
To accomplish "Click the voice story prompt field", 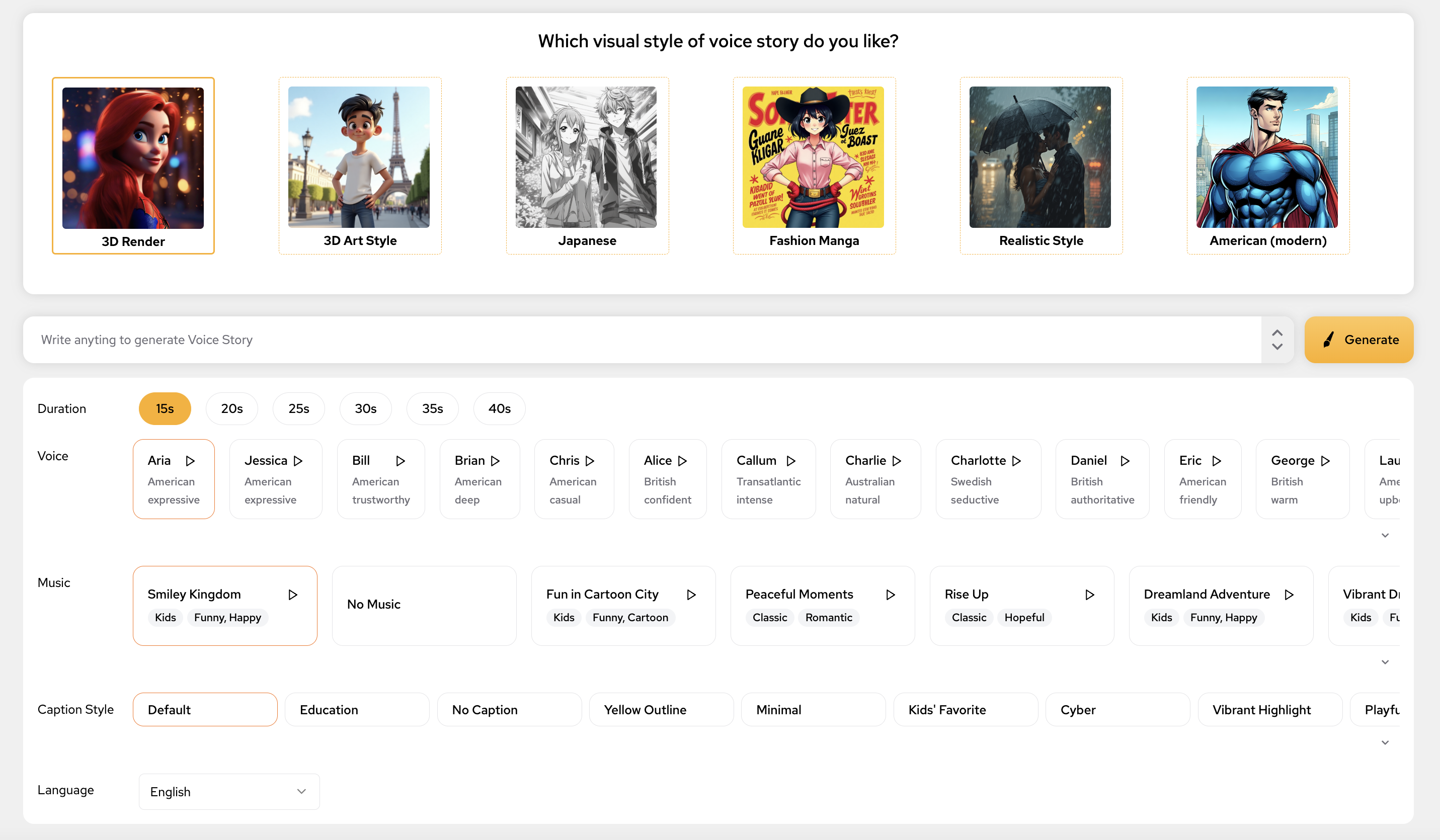I will 640,340.
